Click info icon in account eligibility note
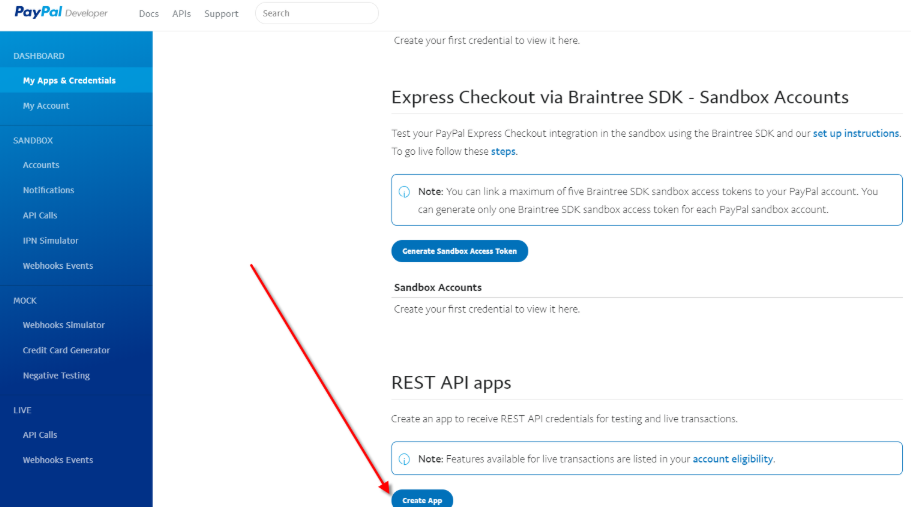Viewport: 911px width, 507px height. point(404,459)
